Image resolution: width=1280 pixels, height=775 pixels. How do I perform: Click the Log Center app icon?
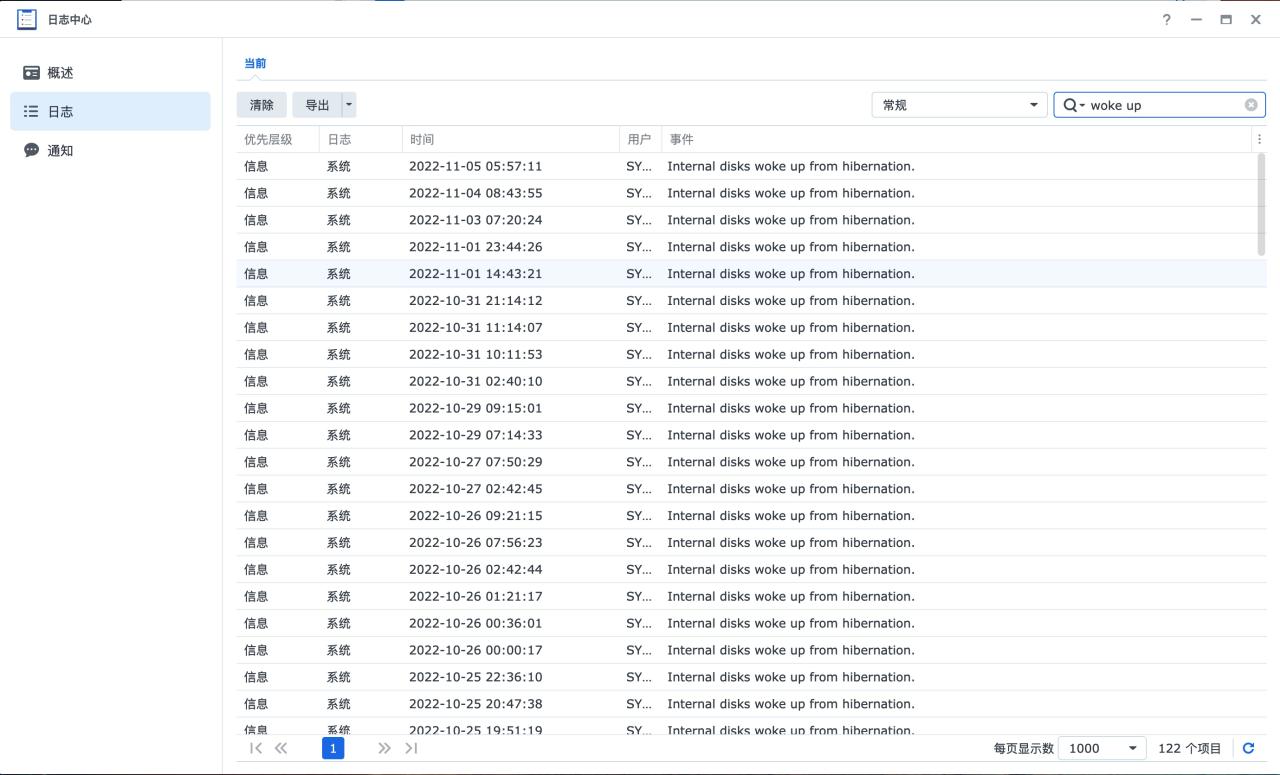pos(27,19)
